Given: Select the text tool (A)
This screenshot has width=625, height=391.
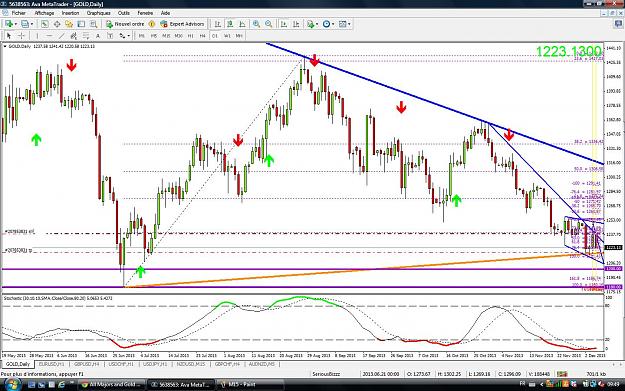Looking at the screenshot, I should point(98,36).
